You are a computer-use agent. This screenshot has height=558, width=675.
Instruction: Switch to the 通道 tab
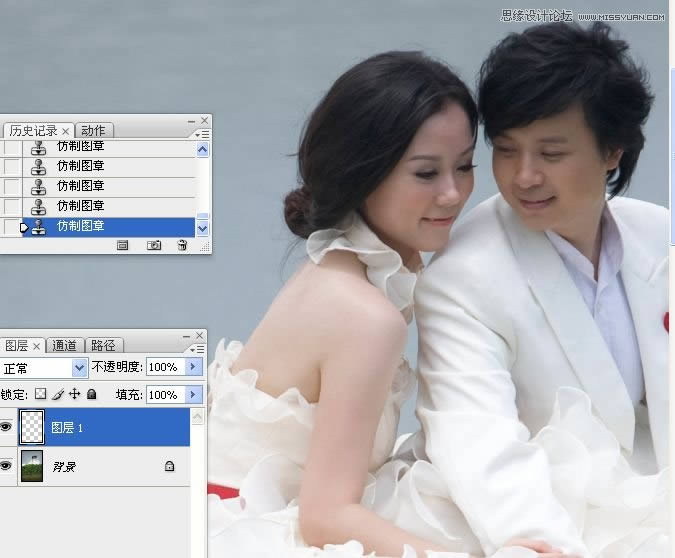(64, 346)
